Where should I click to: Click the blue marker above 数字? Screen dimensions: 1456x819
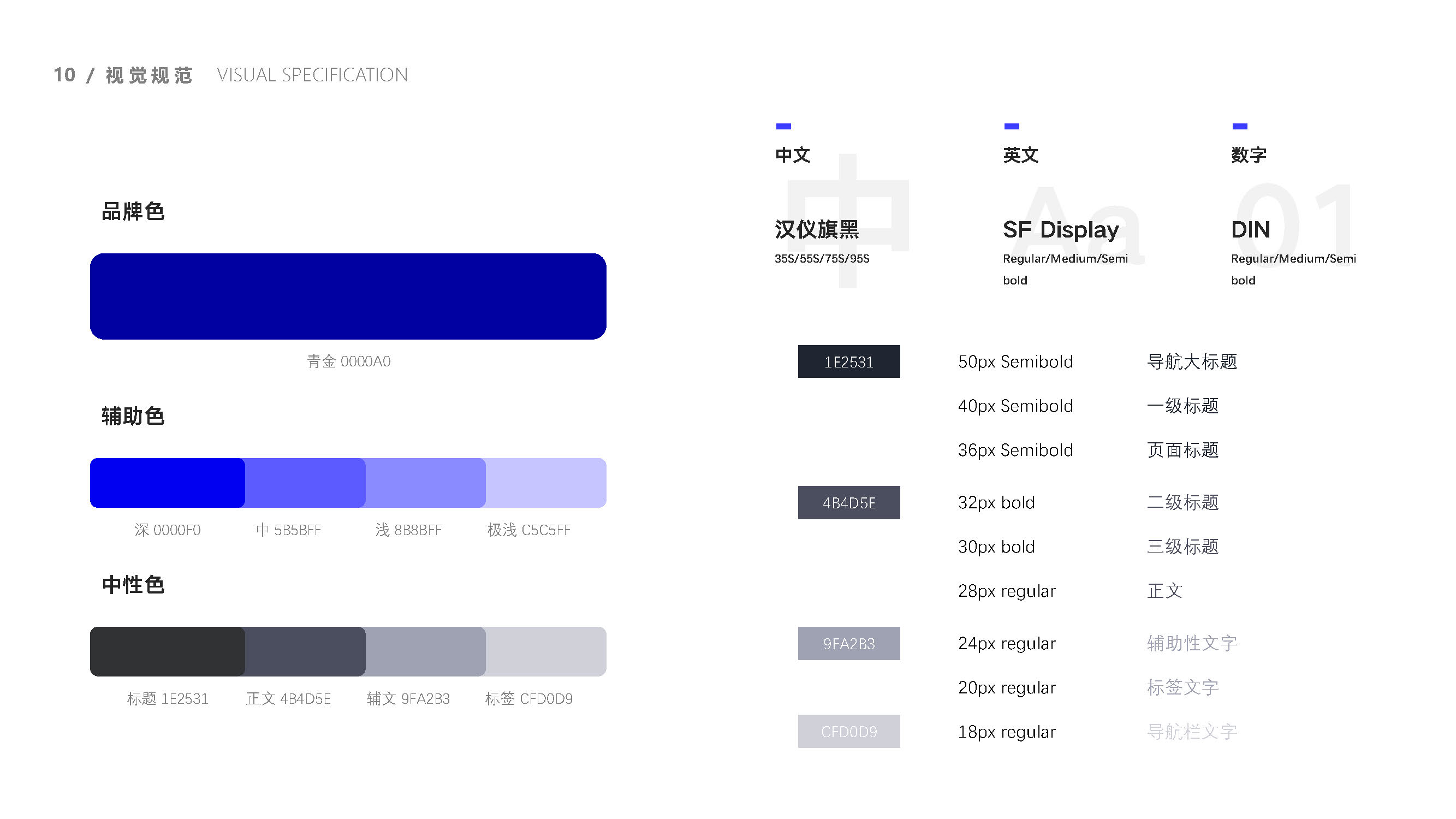click(x=1239, y=126)
